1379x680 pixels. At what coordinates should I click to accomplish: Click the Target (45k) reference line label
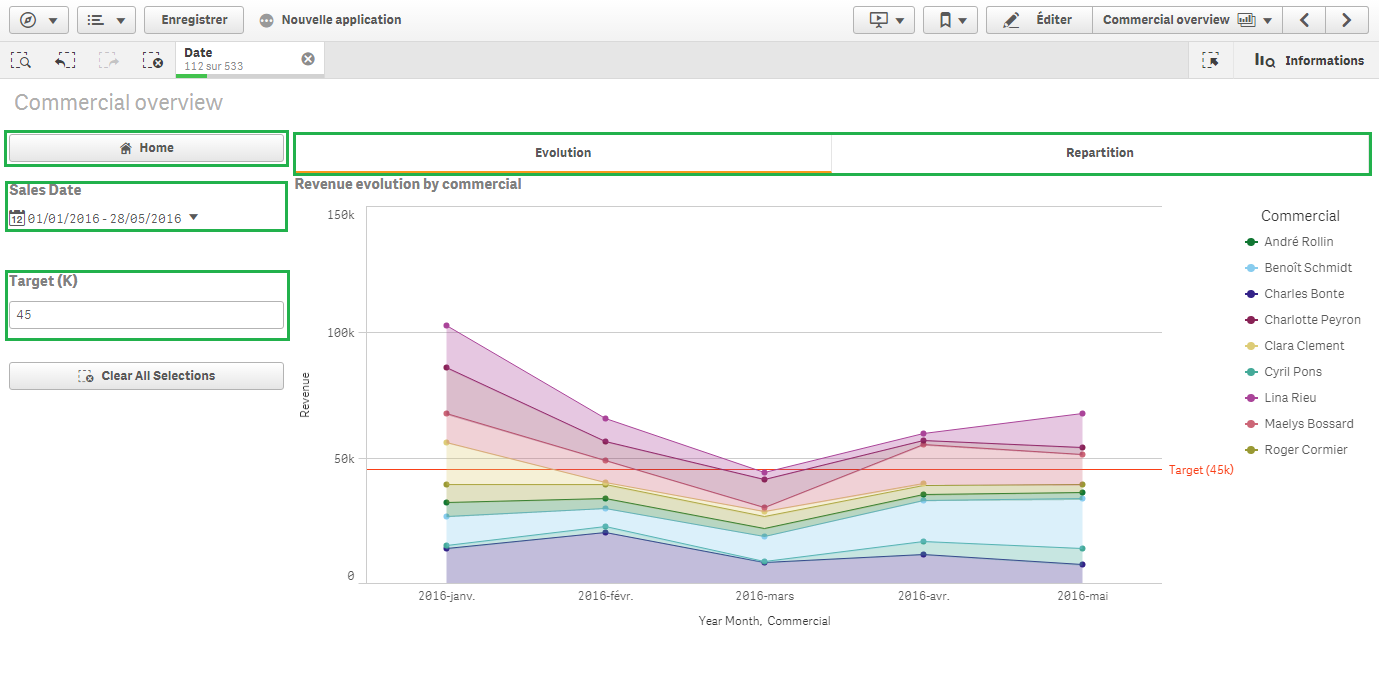(x=1201, y=470)
